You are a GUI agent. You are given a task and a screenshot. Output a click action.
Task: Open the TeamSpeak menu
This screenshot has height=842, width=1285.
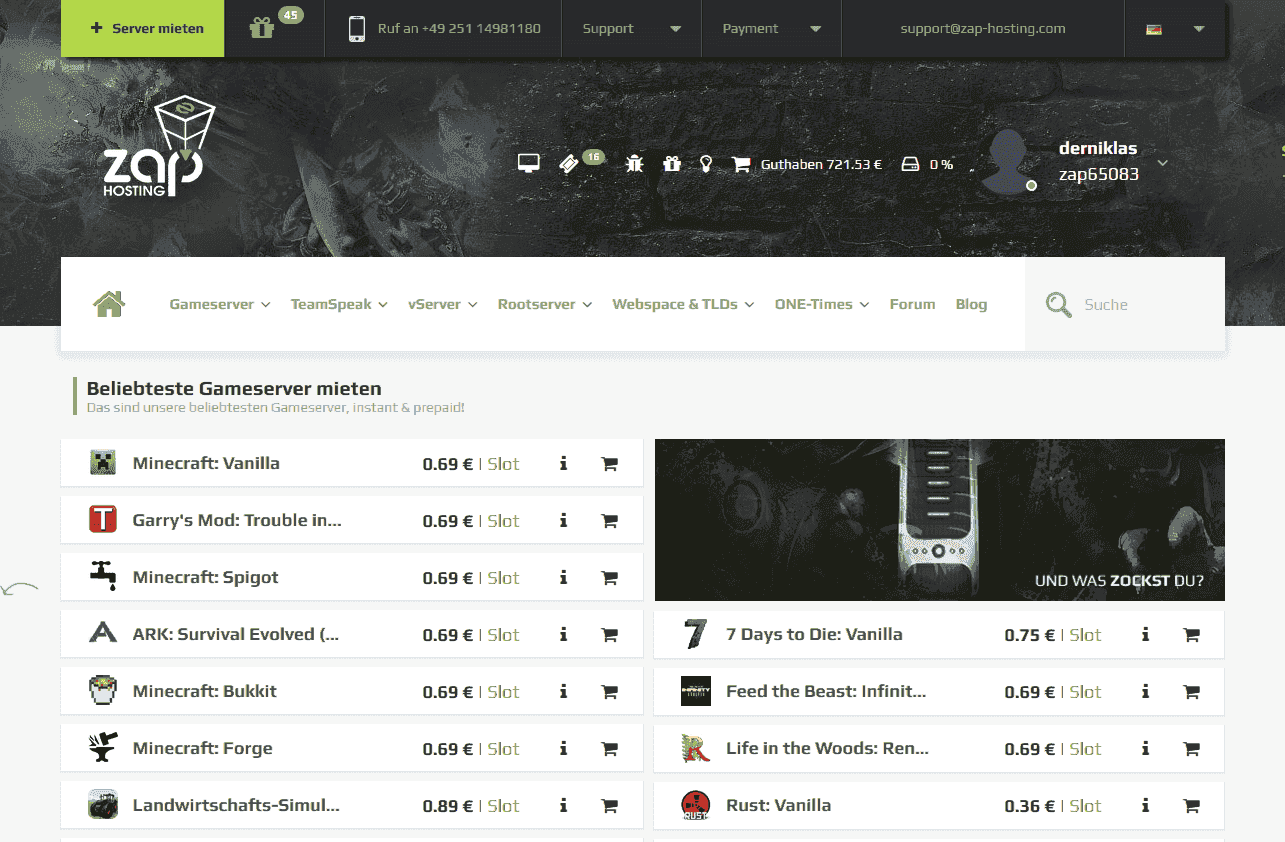pyautogui.click(x=339, y=304)
